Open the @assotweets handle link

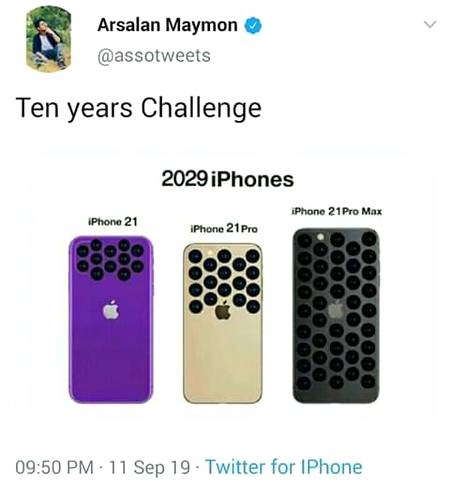[x=154, y=56]
